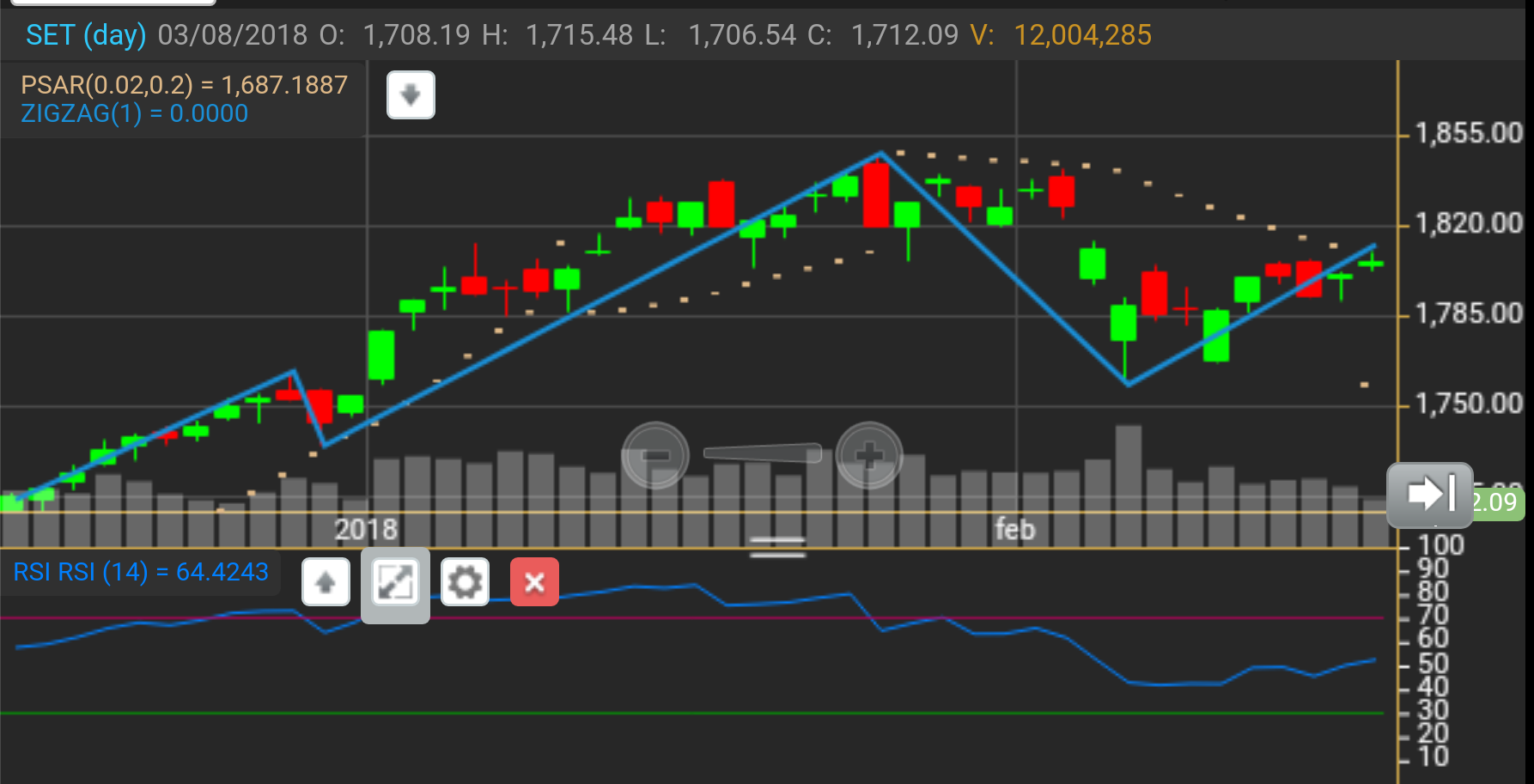This screenshot has height=784, width=1534.
Task: Maximize the RSI panel
Action: [395, 584]
